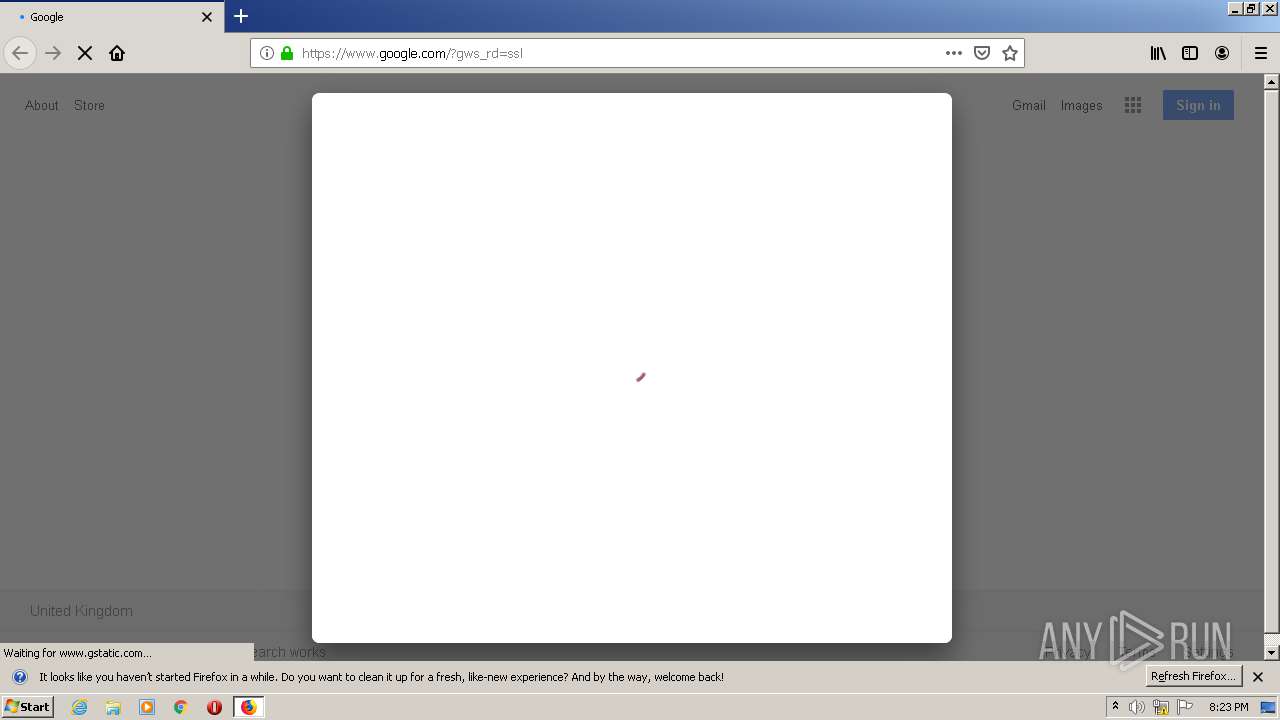Click the Show desktop icon
The image size is (1280, 720).
[1268, 707]
